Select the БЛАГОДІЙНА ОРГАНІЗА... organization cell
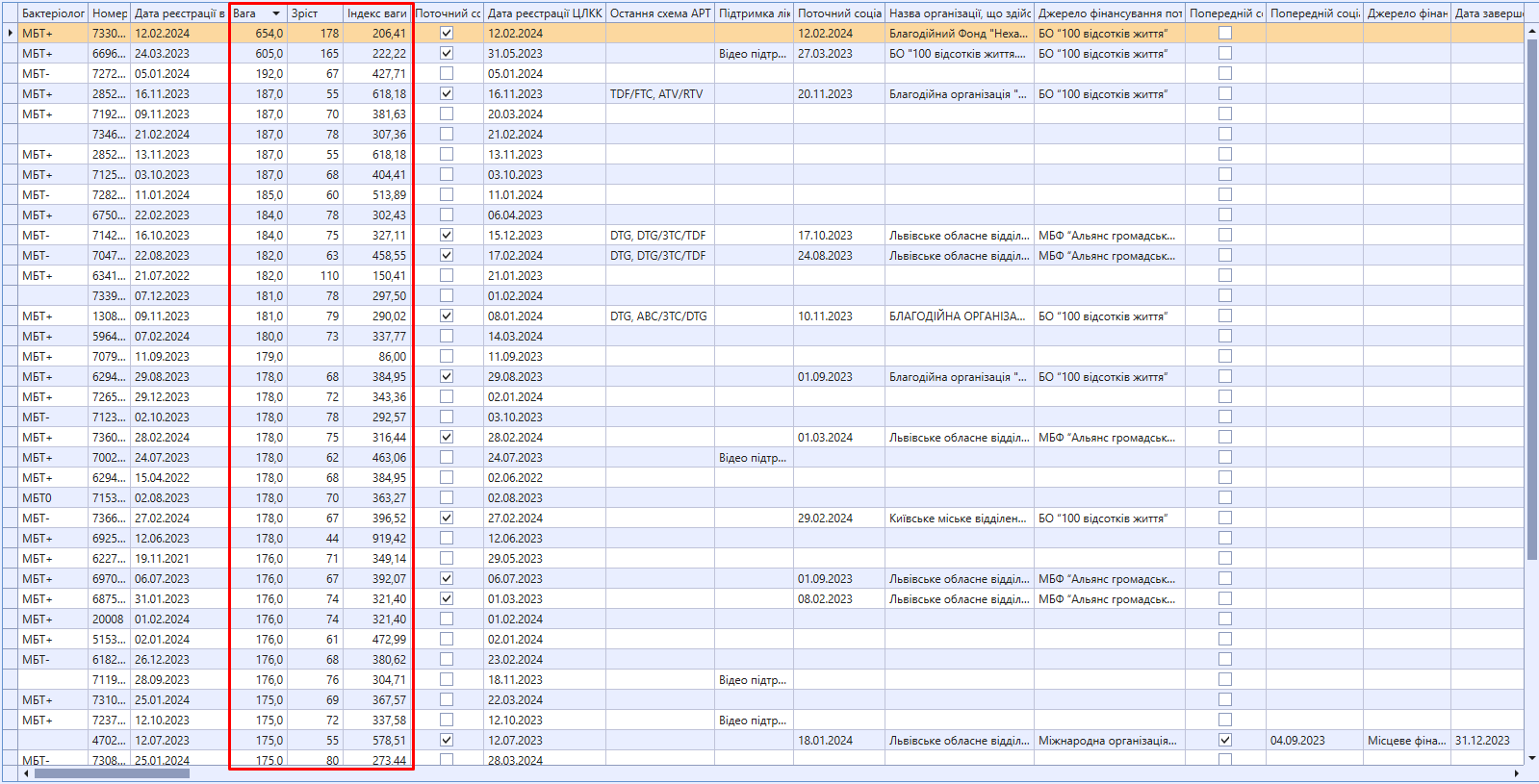Image resolution: width=1539 pixels, height=784 pixels. point(958,316)
